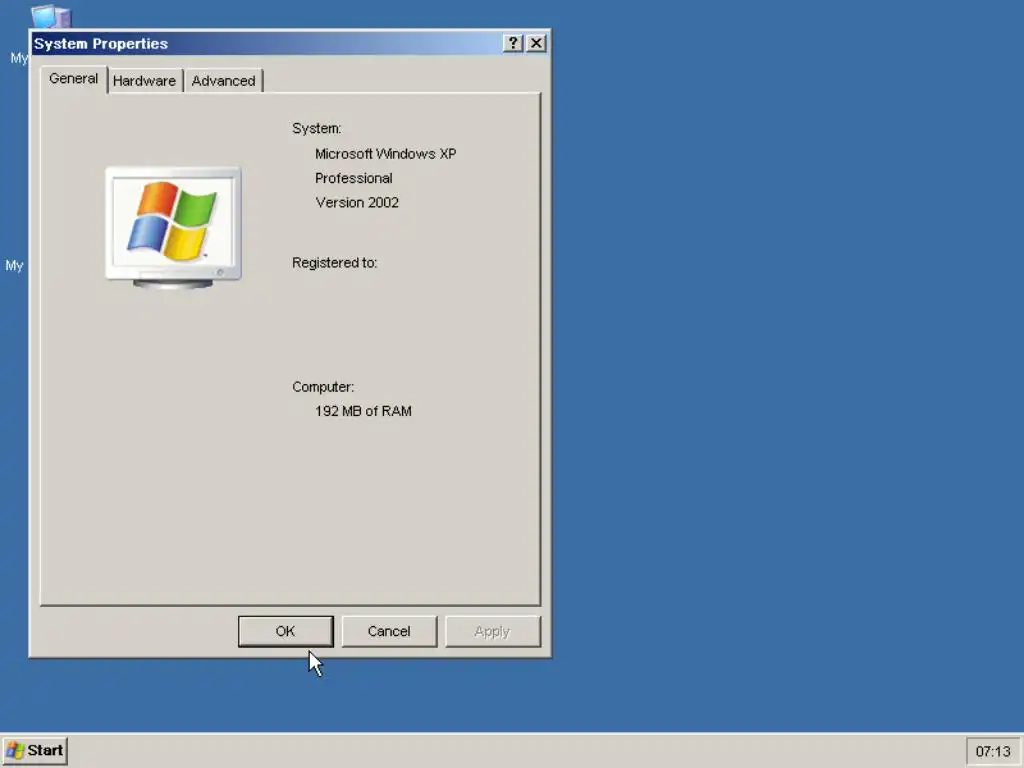The width and height of the screenshot is (1024, 768).
Task: Confirm with the OK button
Action: [x=285, y=632]
